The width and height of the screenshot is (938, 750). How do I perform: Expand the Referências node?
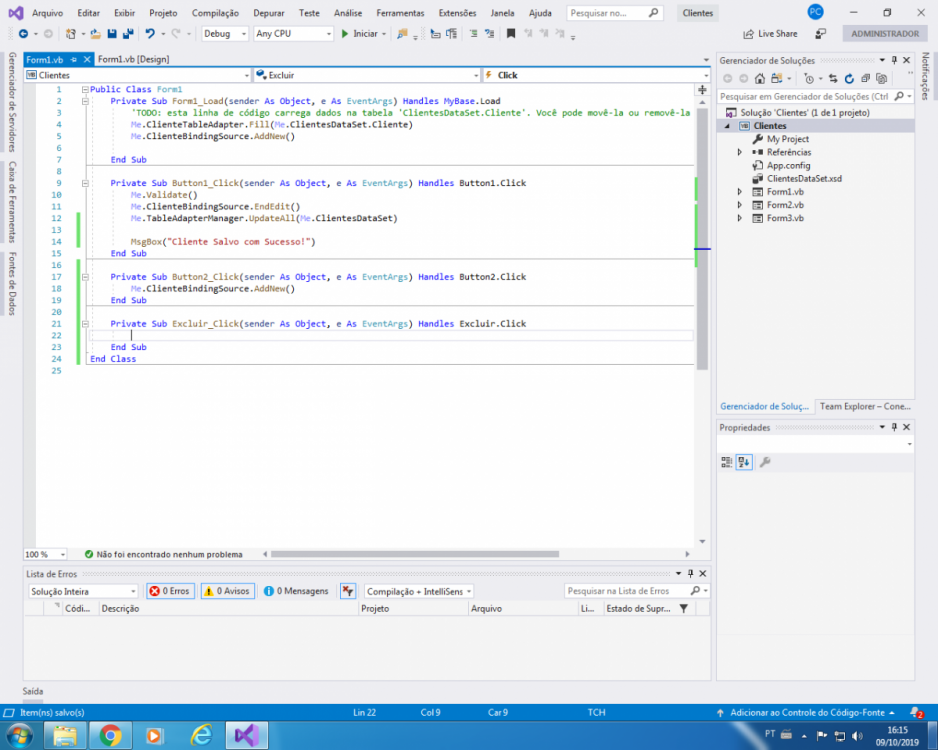coord(740,153)
